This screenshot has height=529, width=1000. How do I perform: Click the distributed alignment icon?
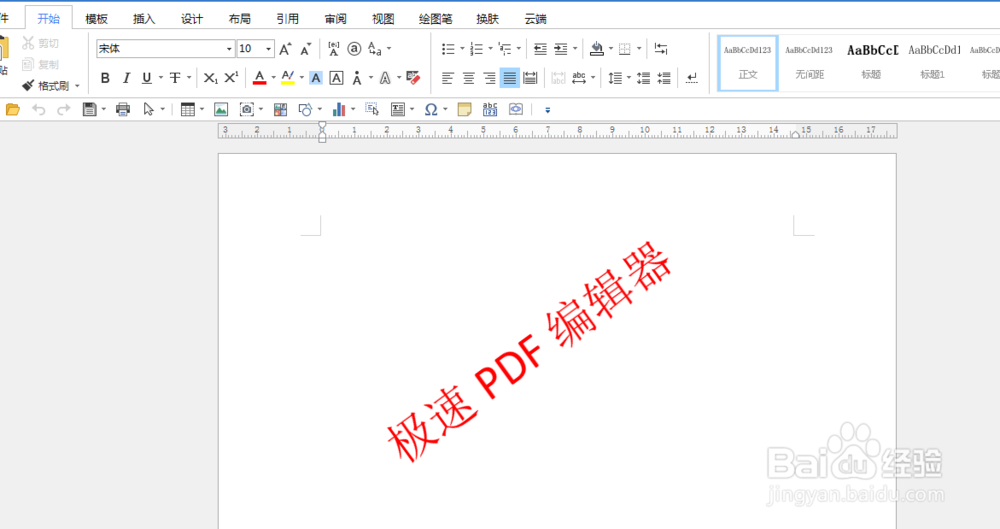(530, 78)
